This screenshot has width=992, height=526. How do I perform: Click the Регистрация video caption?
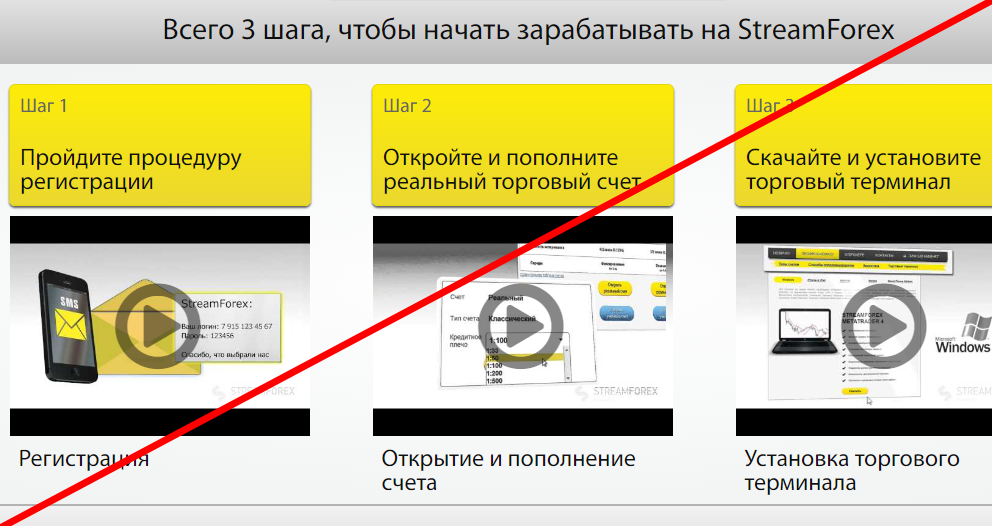pyautogui.click(x=84, y=458)
